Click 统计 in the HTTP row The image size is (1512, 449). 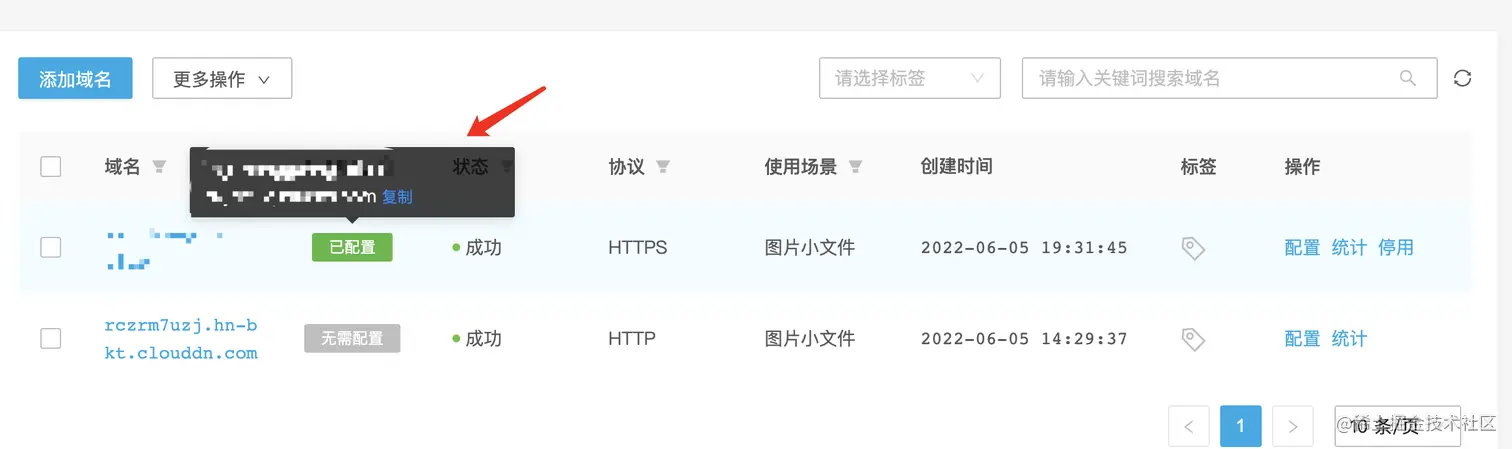click(1349, 339)
